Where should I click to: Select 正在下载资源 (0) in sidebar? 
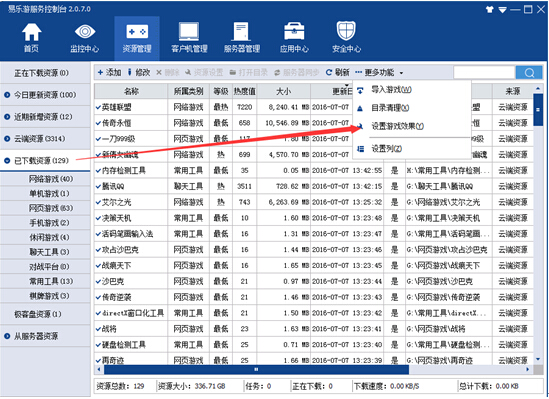pyautogui.click(x=45, y=73)
